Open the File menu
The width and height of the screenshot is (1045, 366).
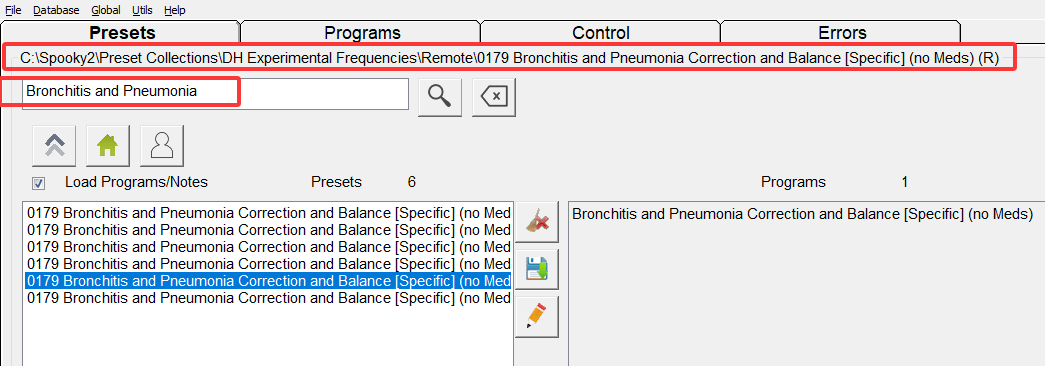pos(13,10)
